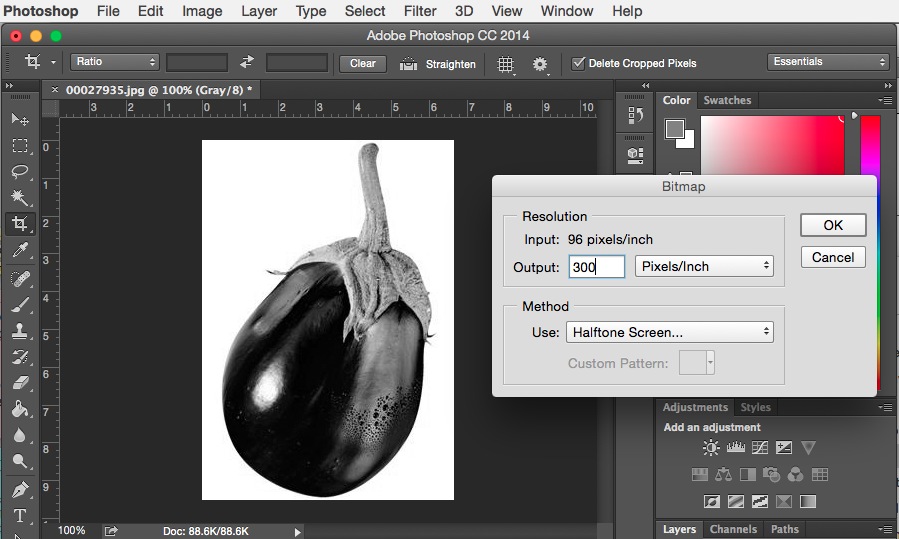Click the Straighten level icon
The image size is (899, 539).
(x=408, y=63)
